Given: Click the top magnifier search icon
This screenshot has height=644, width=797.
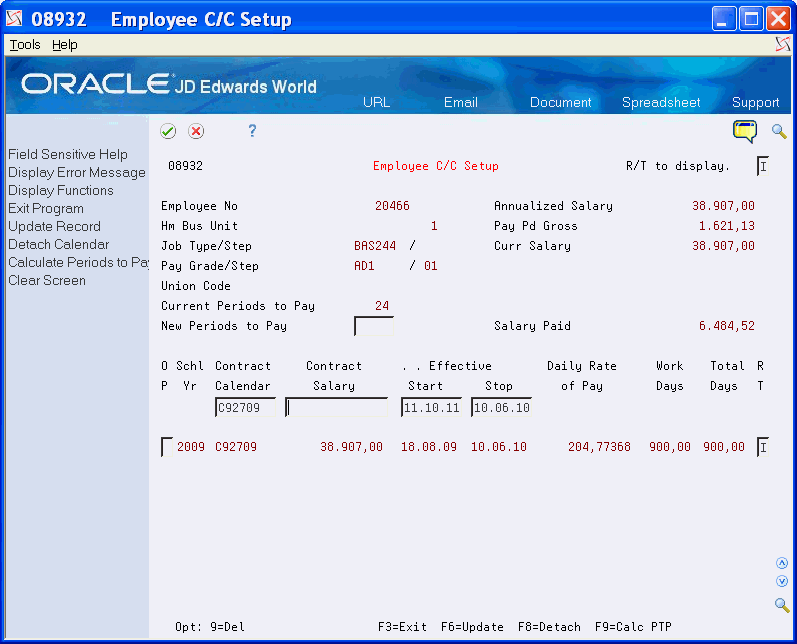Looking at the screenshot, I should click(779, 131).
